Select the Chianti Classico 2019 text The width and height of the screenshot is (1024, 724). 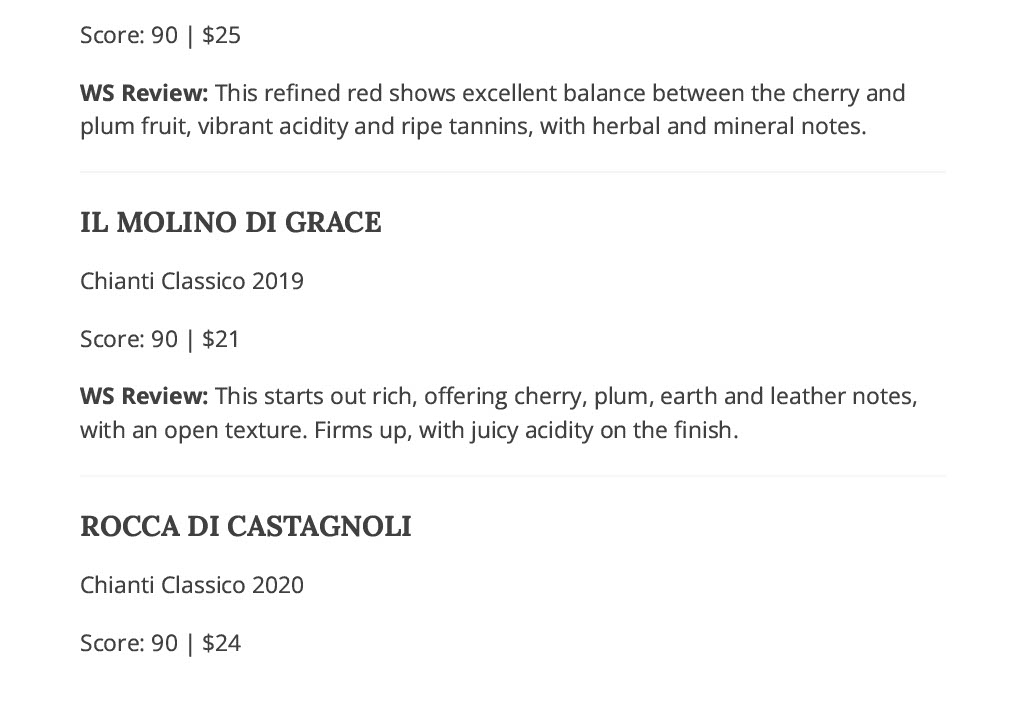click(x=192, y=281)
